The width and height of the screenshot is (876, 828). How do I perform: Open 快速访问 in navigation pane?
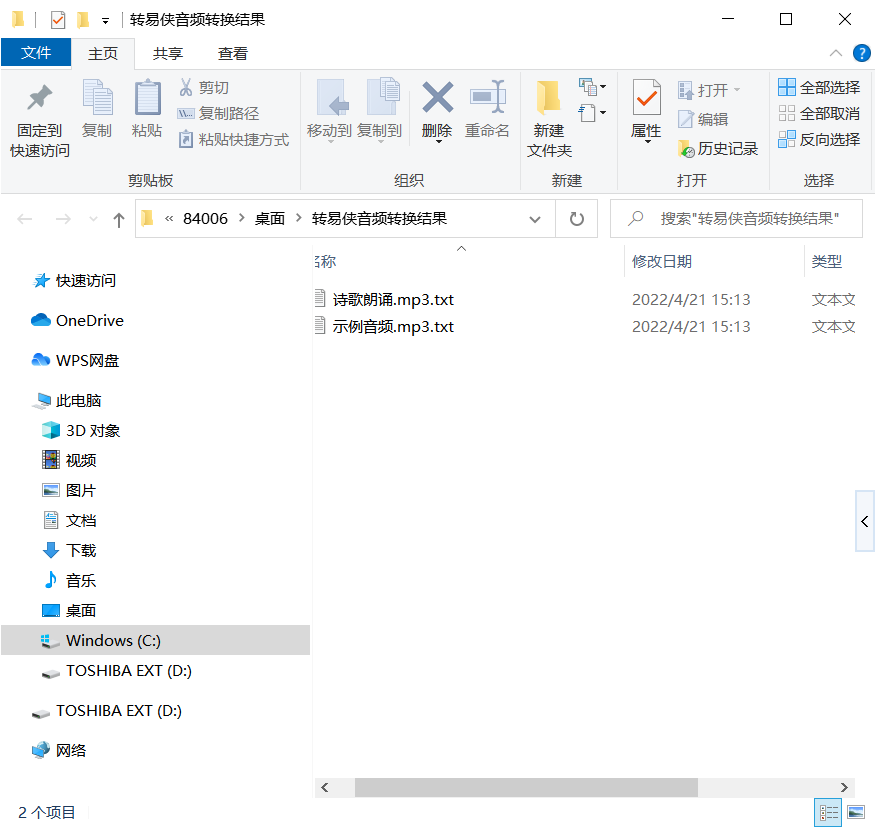point(85,280)
